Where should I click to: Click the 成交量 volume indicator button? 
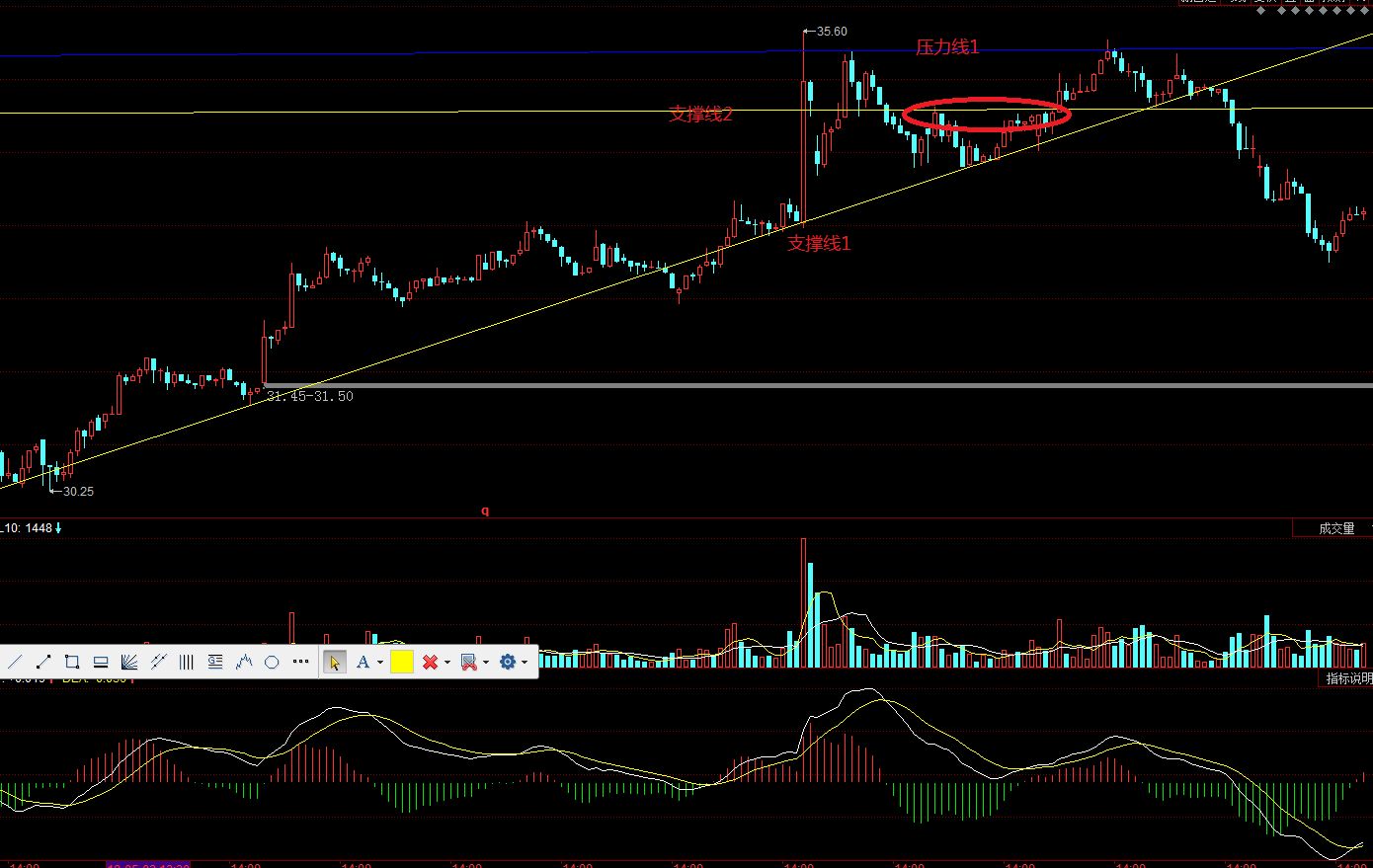[1336, 529]
